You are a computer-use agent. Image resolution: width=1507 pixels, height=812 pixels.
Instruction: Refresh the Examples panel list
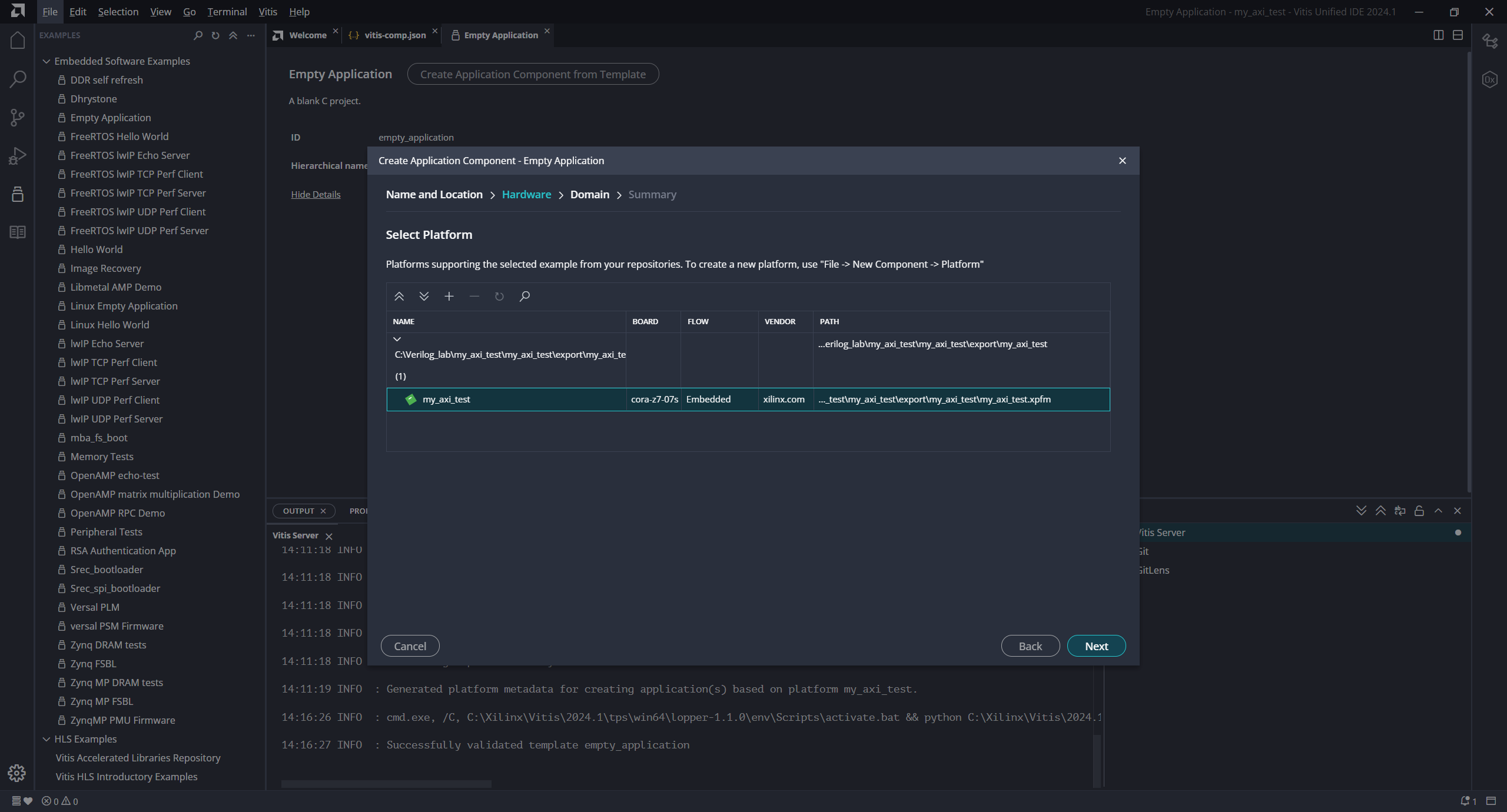pos(215,35)
